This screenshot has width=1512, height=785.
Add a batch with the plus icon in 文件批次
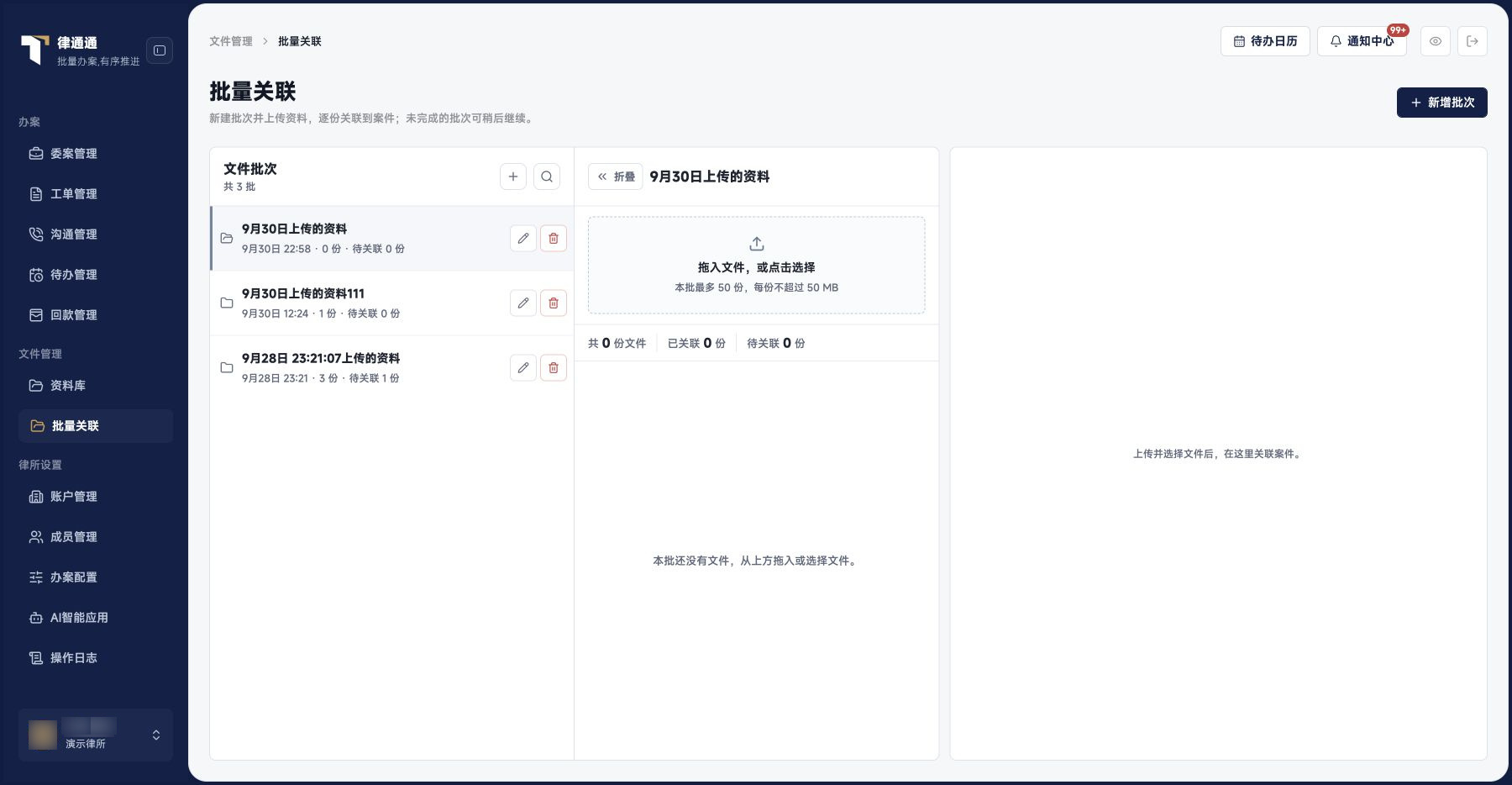tap(513, 176)
